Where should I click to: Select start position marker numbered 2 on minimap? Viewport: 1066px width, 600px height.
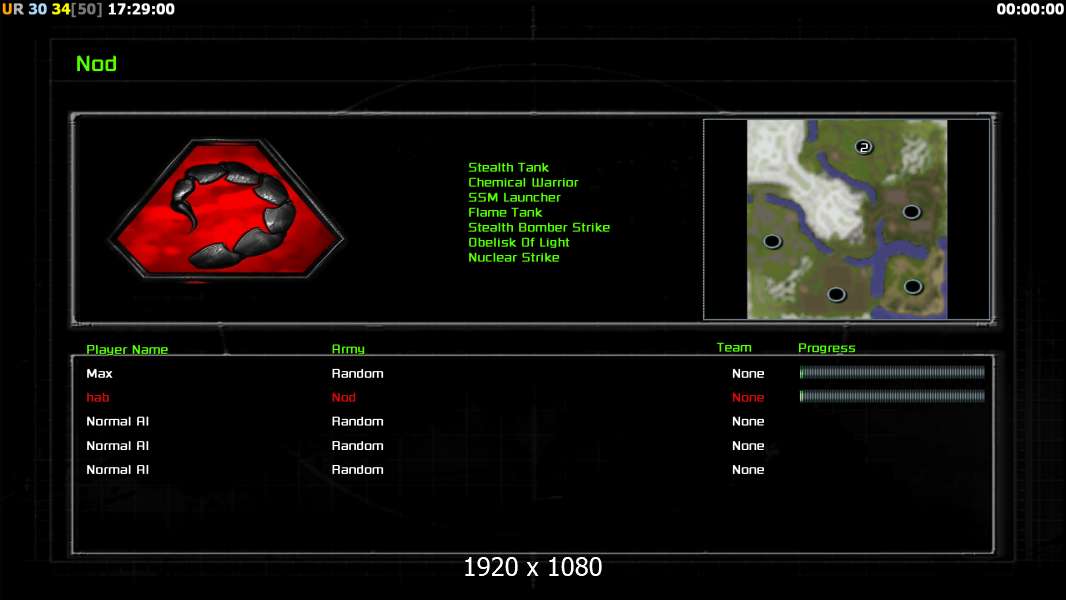coord(863,147)
